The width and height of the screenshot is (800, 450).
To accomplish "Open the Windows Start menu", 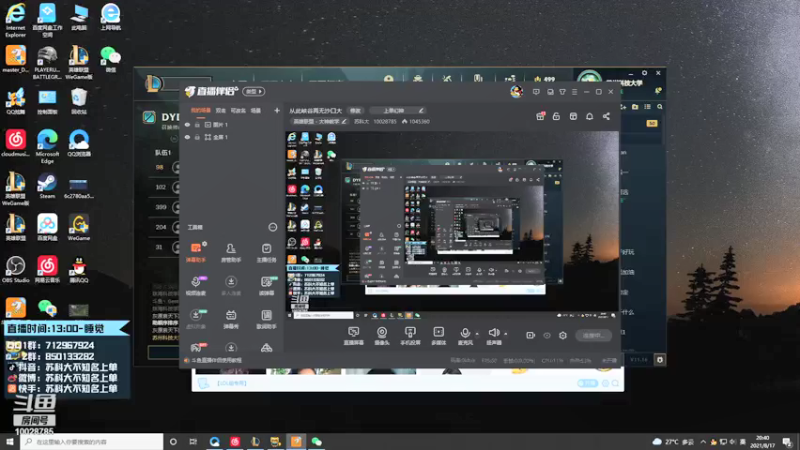I will [10, 442].
